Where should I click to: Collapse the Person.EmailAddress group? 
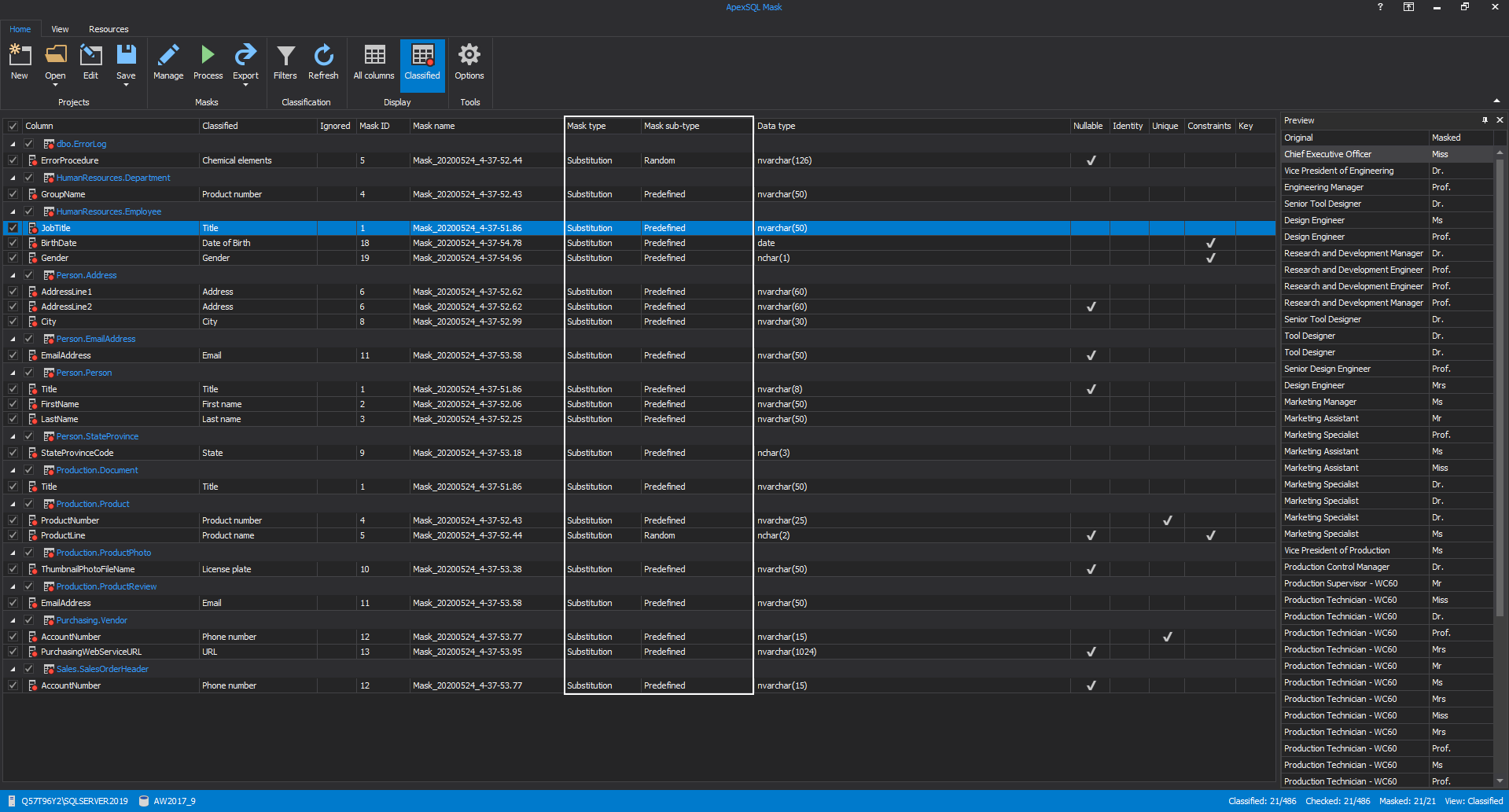coord(13,339)
